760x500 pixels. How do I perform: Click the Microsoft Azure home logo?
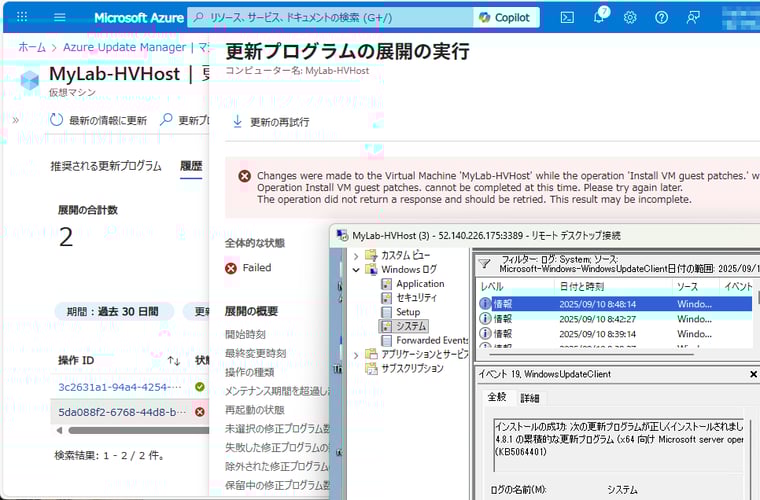coord(139,18)
